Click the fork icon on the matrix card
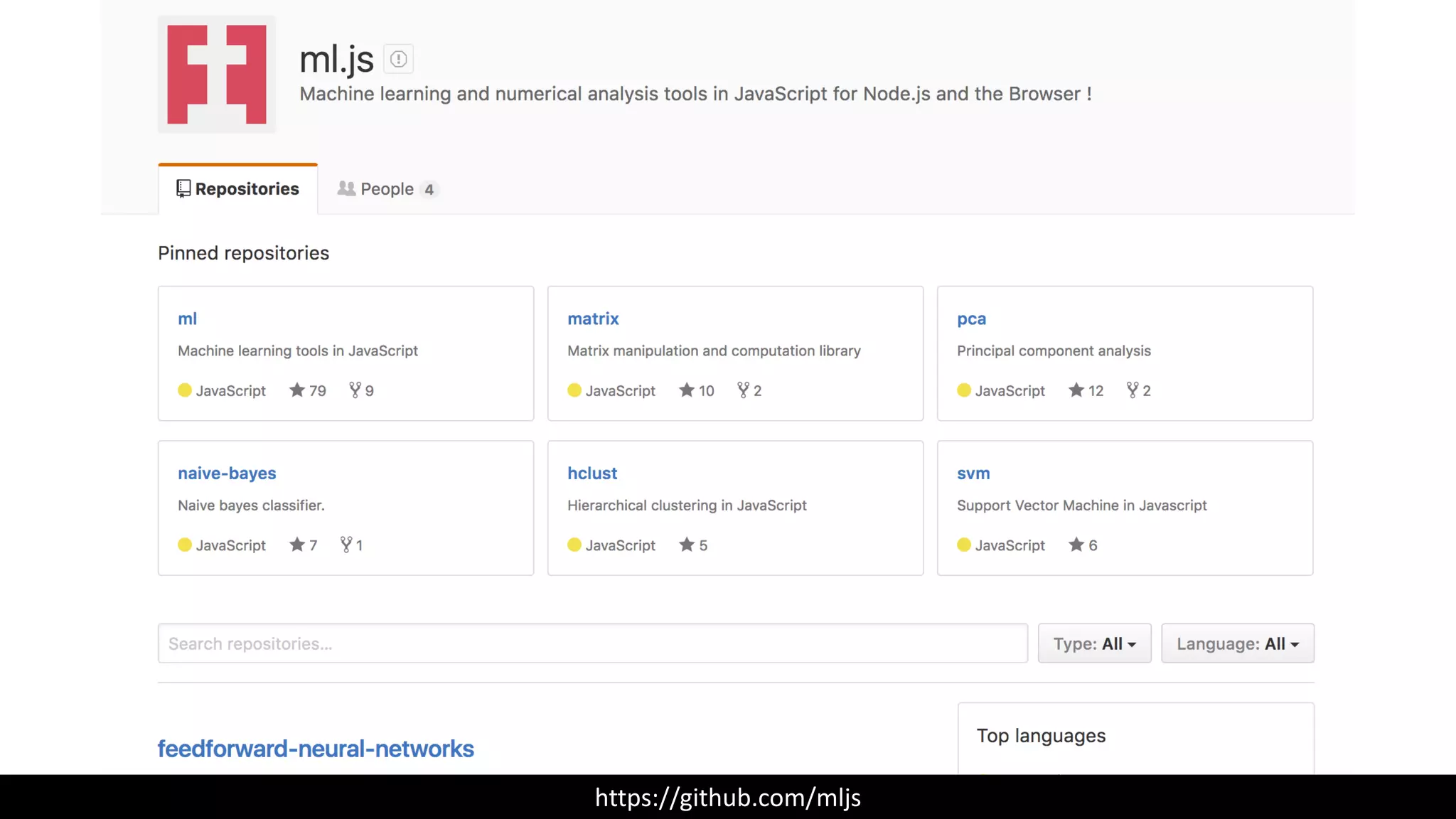Viewport: 1456px width, 819px height. (743, 390)
